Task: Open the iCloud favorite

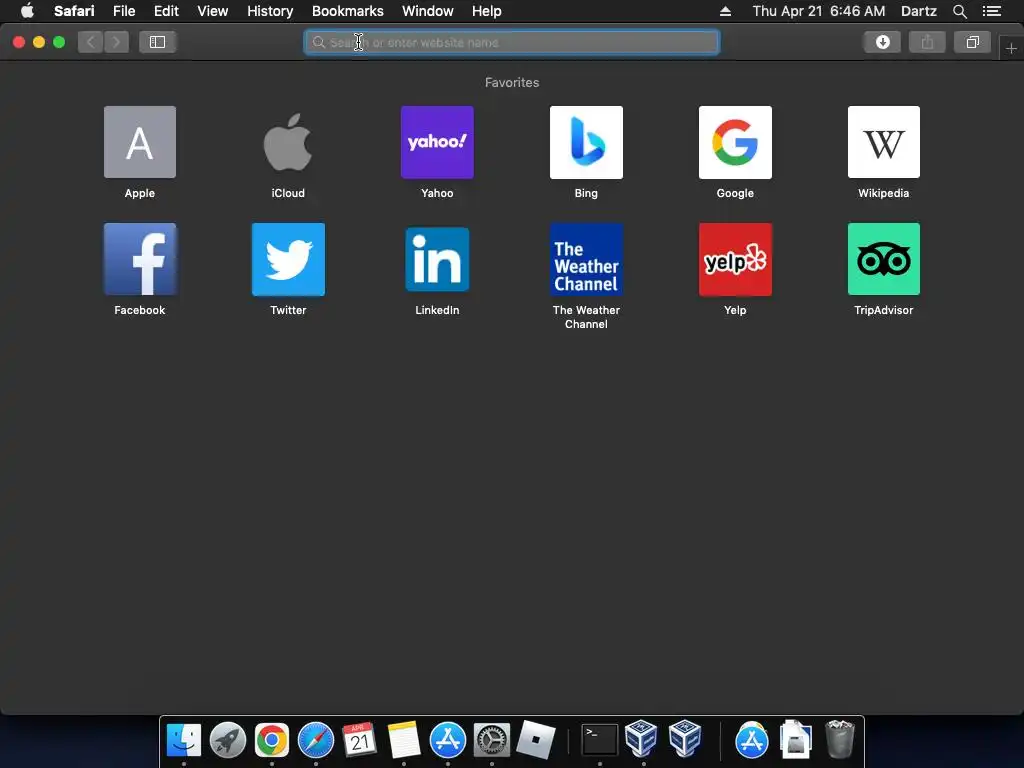Action: (288, 142)
